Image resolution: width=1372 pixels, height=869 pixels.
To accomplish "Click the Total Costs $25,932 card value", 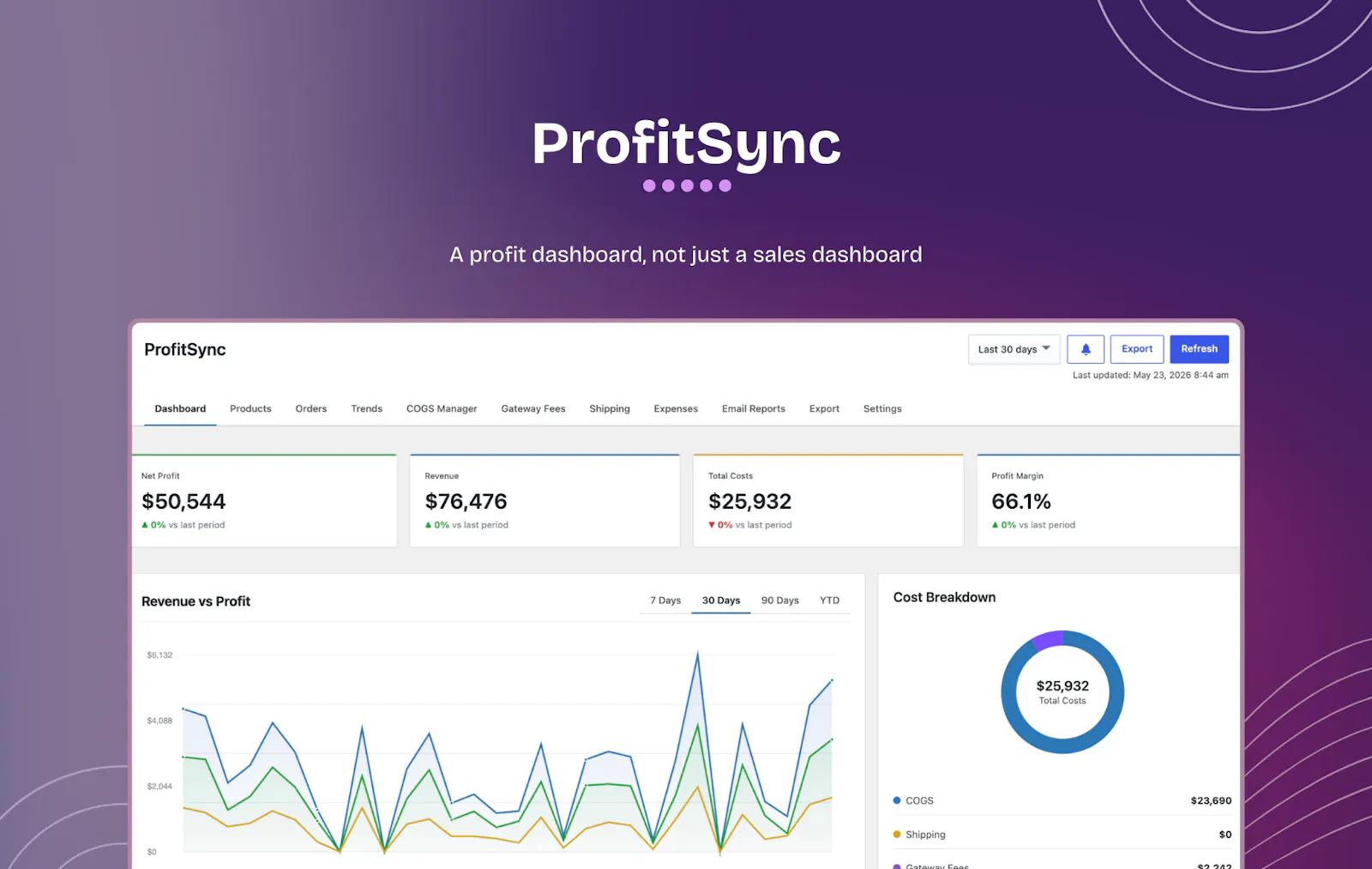I will pyautogui.click(x=750, y=502).
